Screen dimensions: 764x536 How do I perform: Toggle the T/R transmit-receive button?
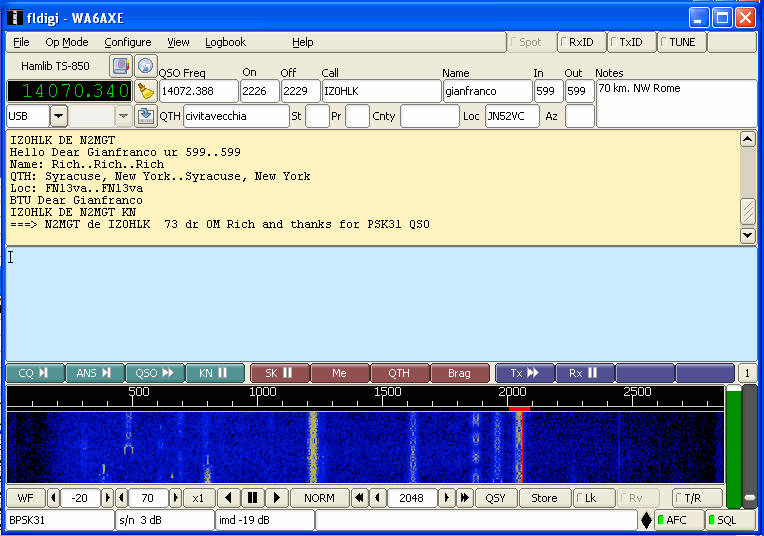[x=697, y=498]
